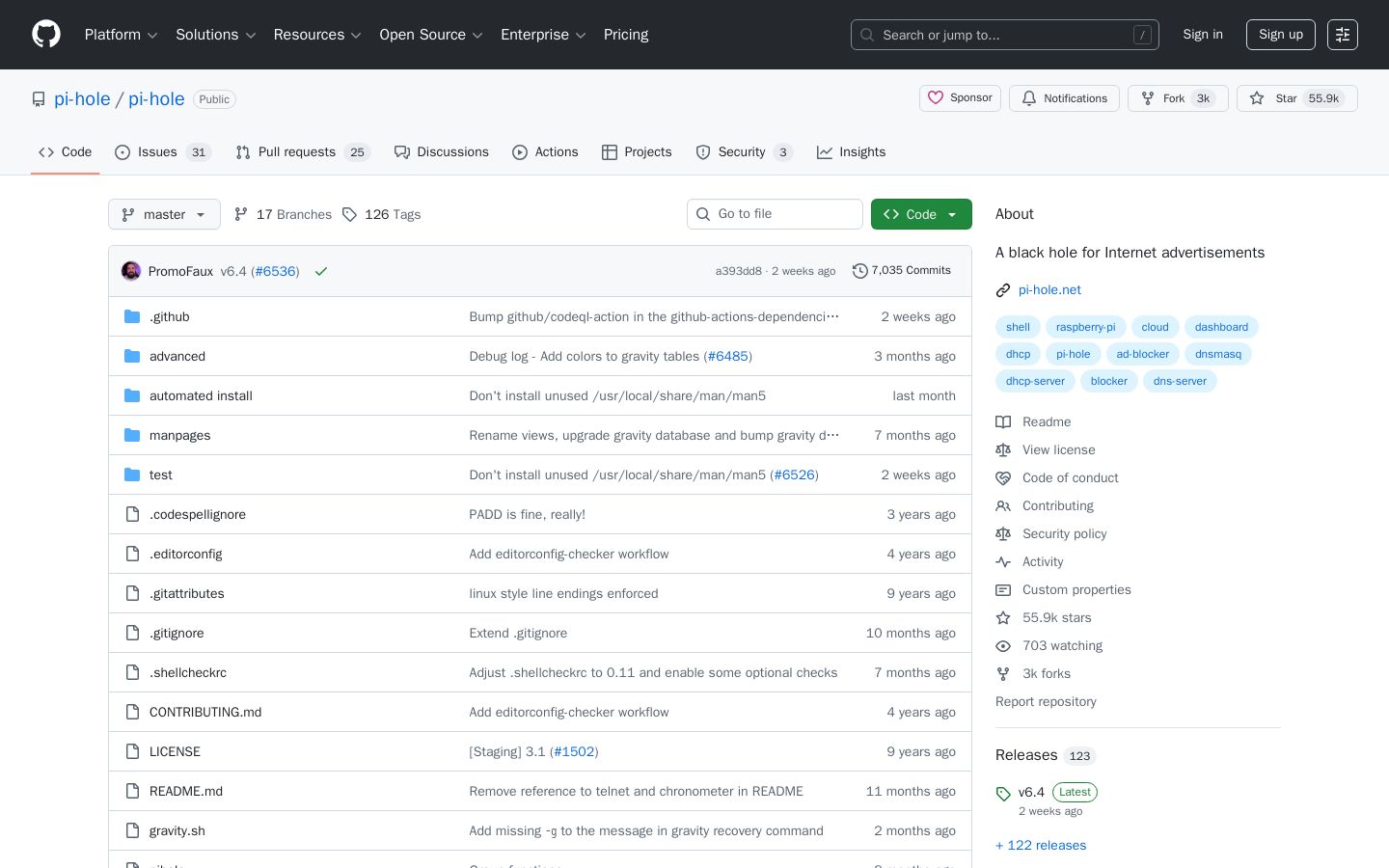Open the gravity.sh file
Screen dimensions: 1389x868
pos(177,830)
